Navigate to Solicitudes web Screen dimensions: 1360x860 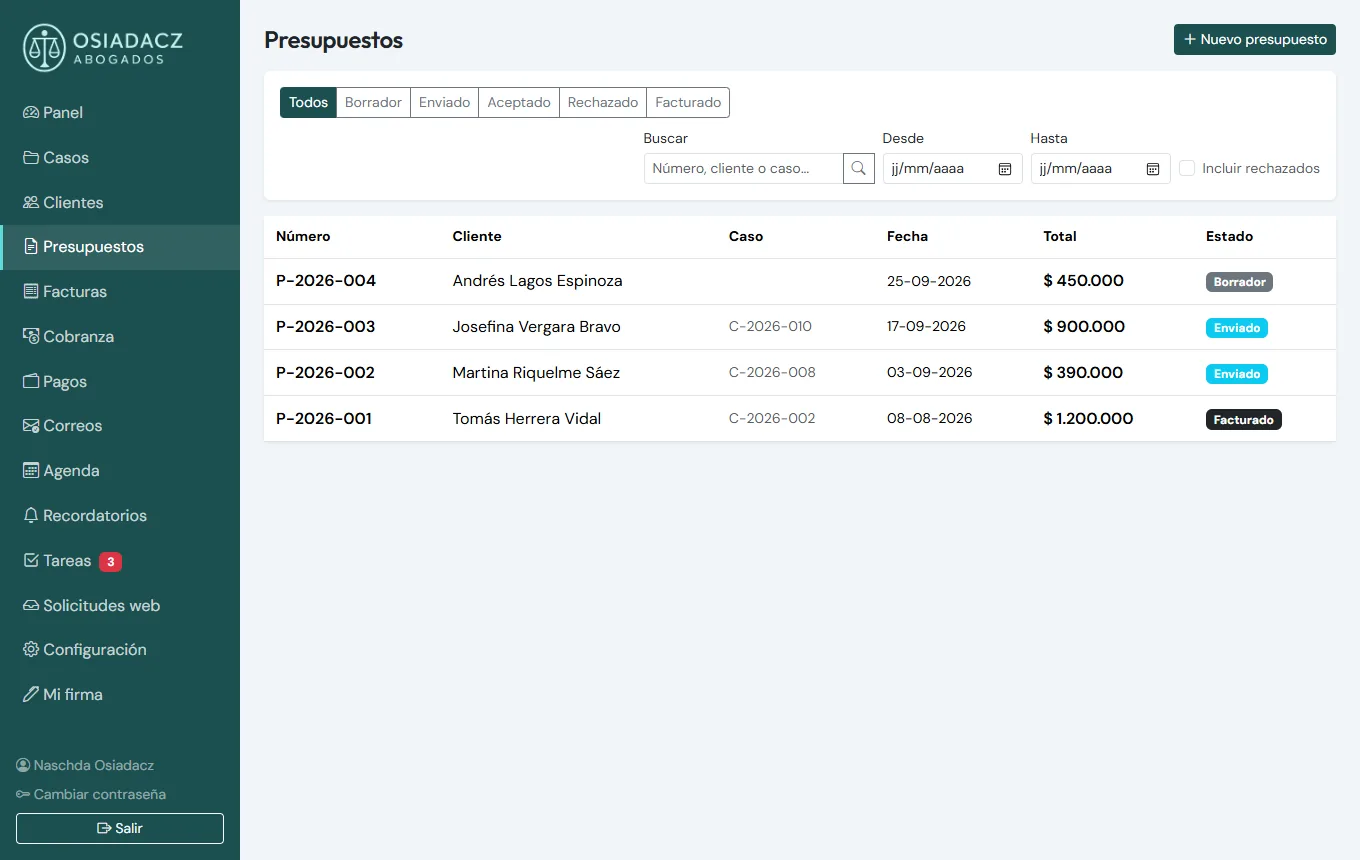coord(120,606)
